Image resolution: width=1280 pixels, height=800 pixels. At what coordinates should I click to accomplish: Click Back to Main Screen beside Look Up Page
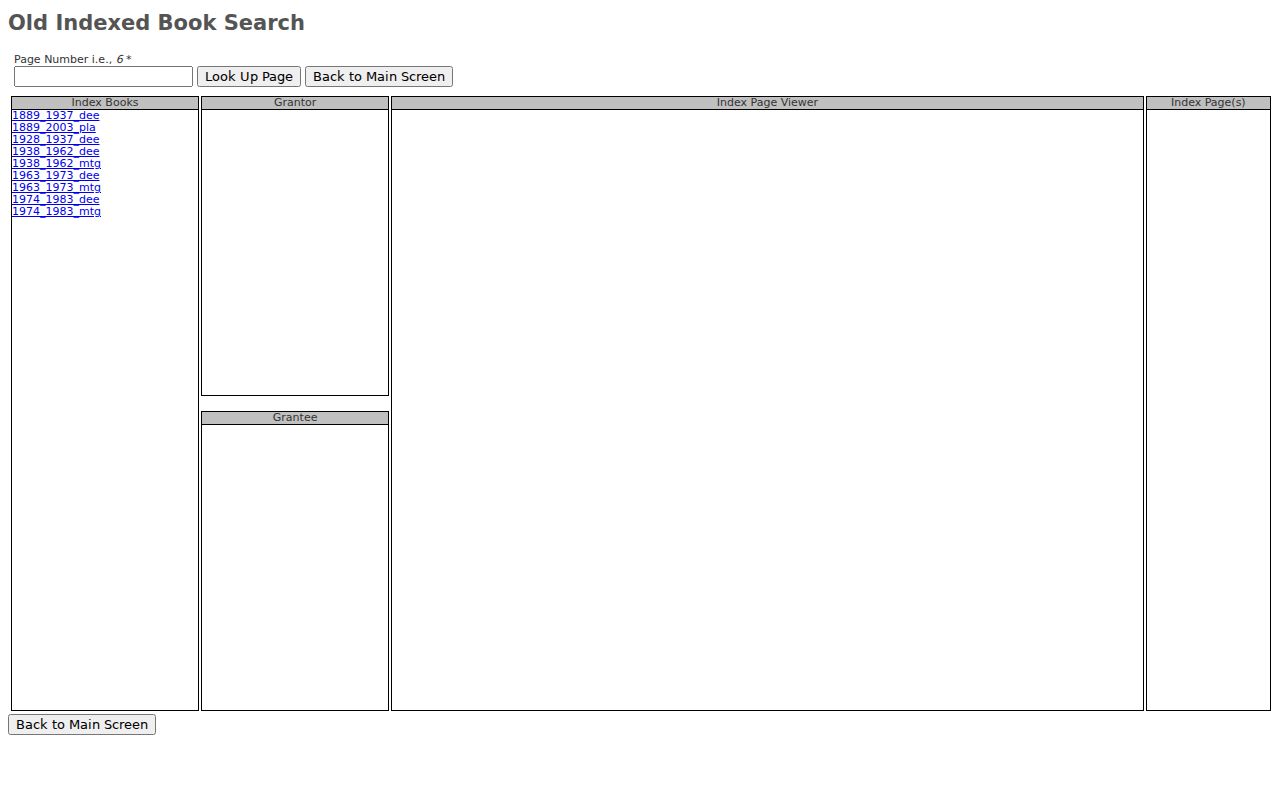click(379, 76)
